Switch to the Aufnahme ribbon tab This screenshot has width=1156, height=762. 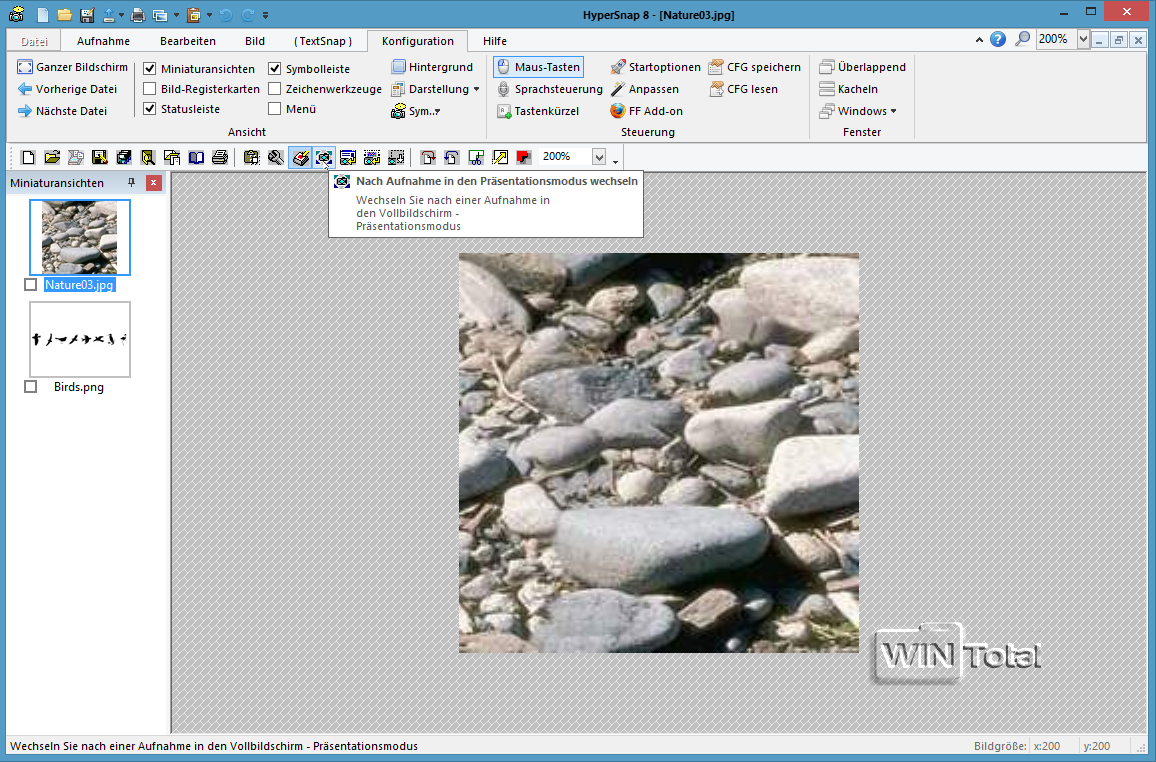pyautogui.click(x=103, y=41)
